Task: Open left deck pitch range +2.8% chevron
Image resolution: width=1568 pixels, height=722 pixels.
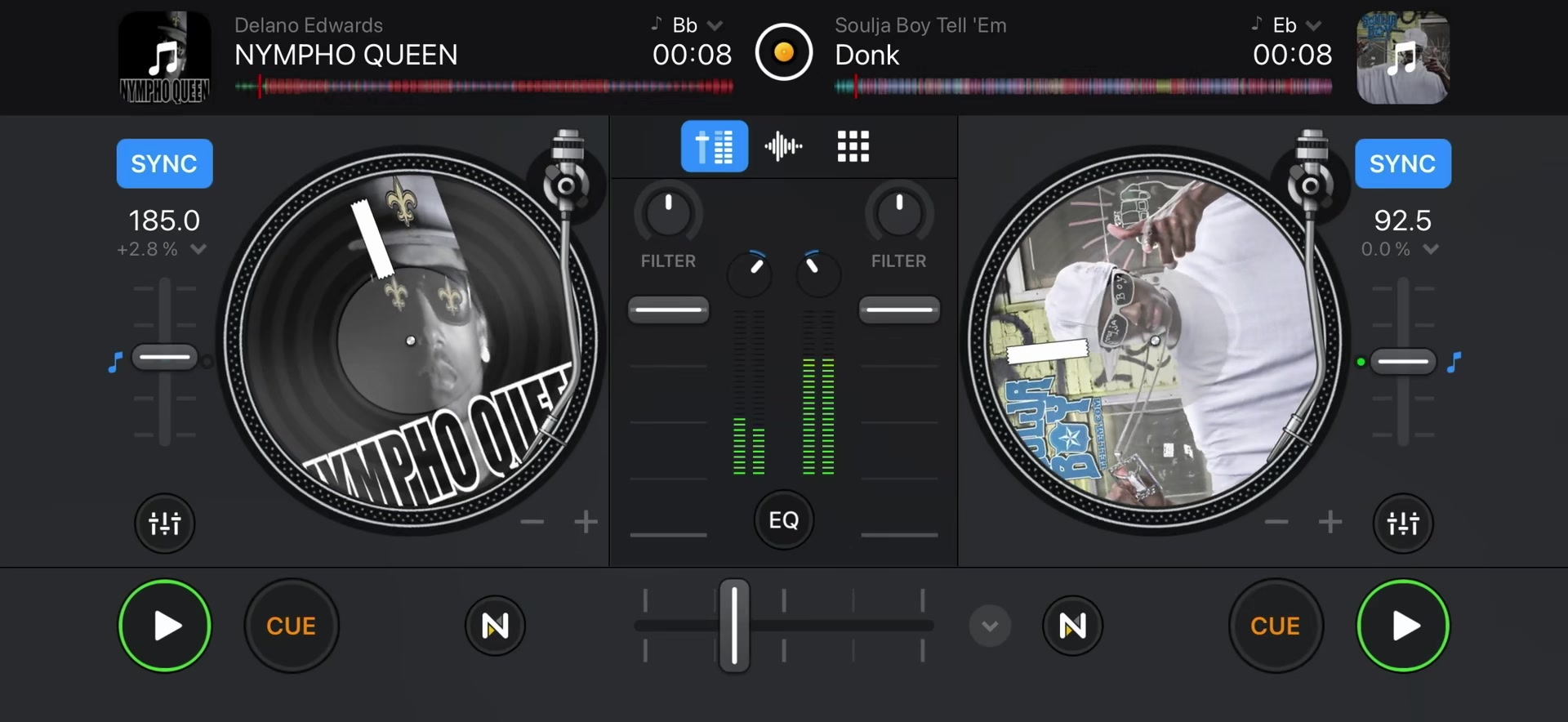Action: click(198, 250)
